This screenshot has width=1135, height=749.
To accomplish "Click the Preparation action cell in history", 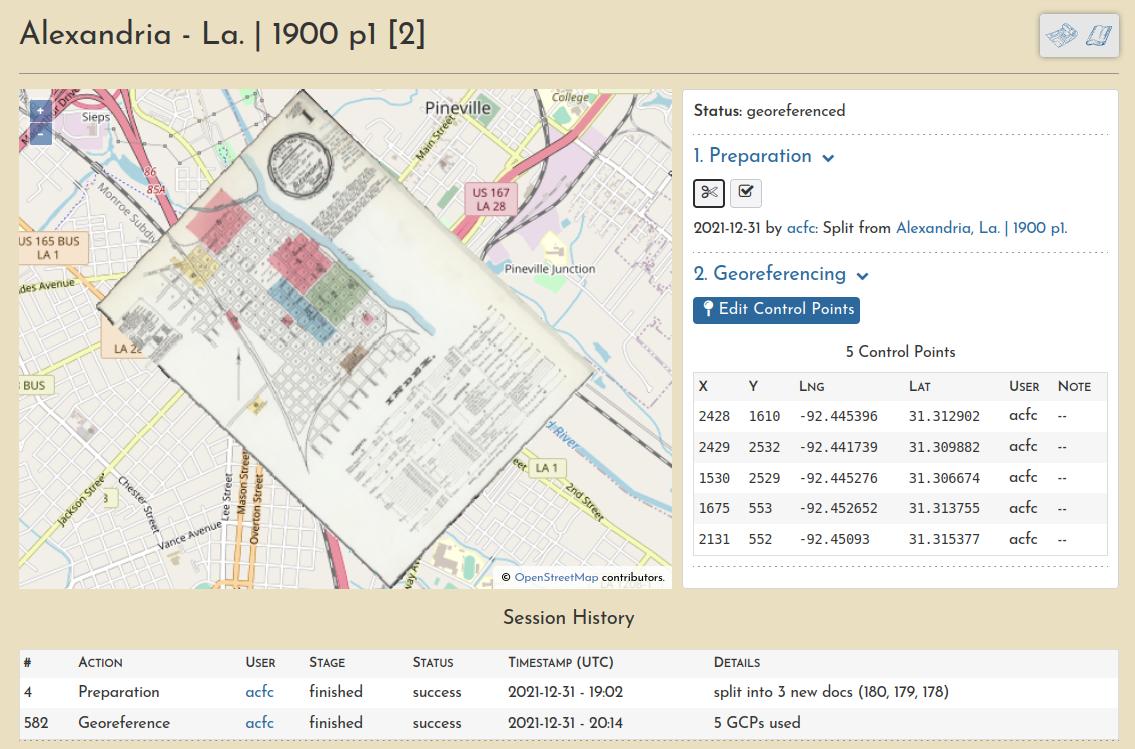I will pos(119,693).
